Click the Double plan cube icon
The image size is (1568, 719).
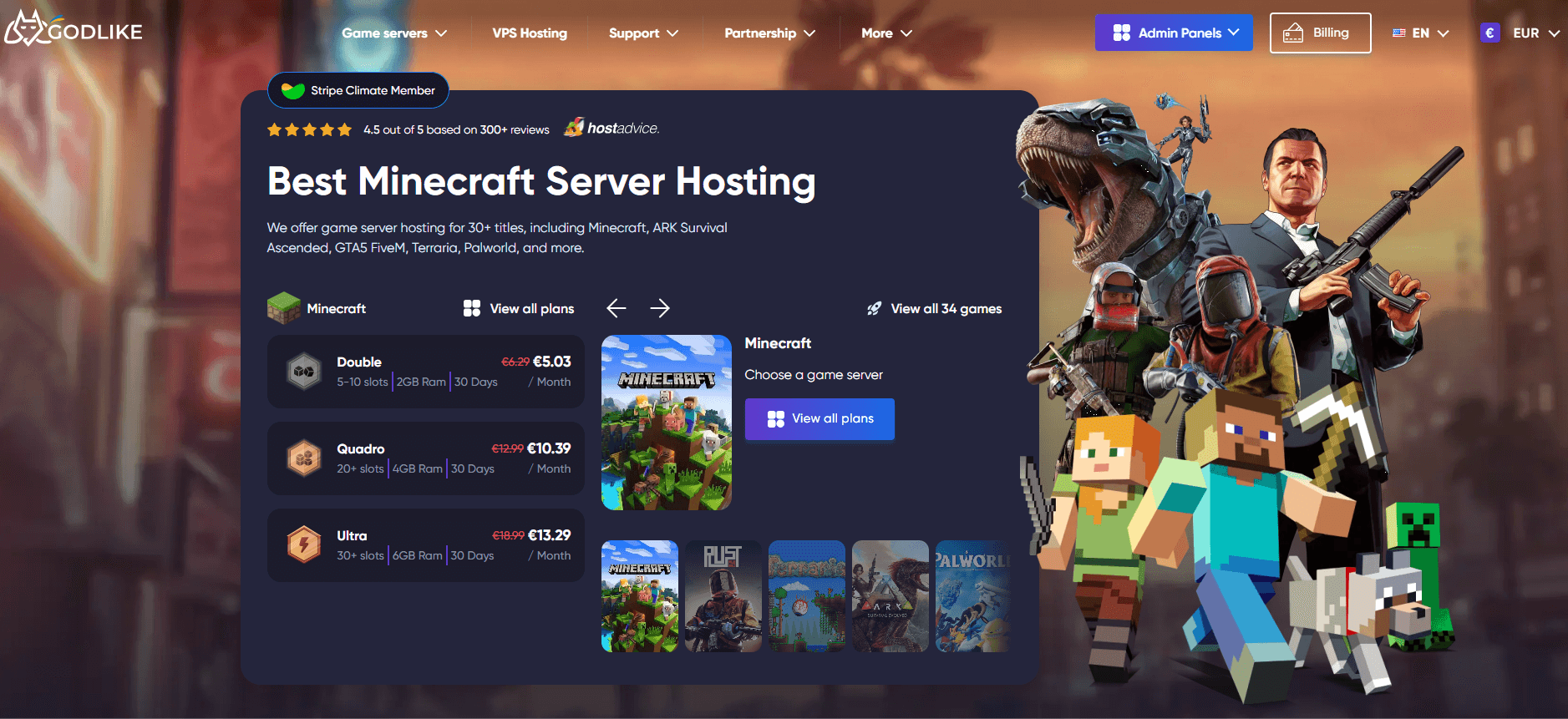[304, 372]
